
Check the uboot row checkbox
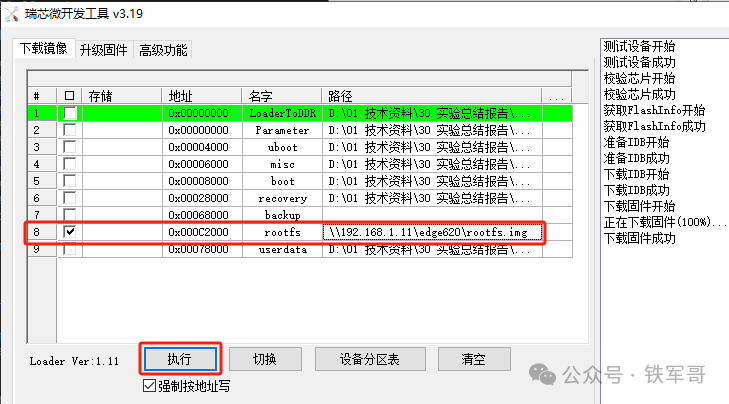[69, 147]
